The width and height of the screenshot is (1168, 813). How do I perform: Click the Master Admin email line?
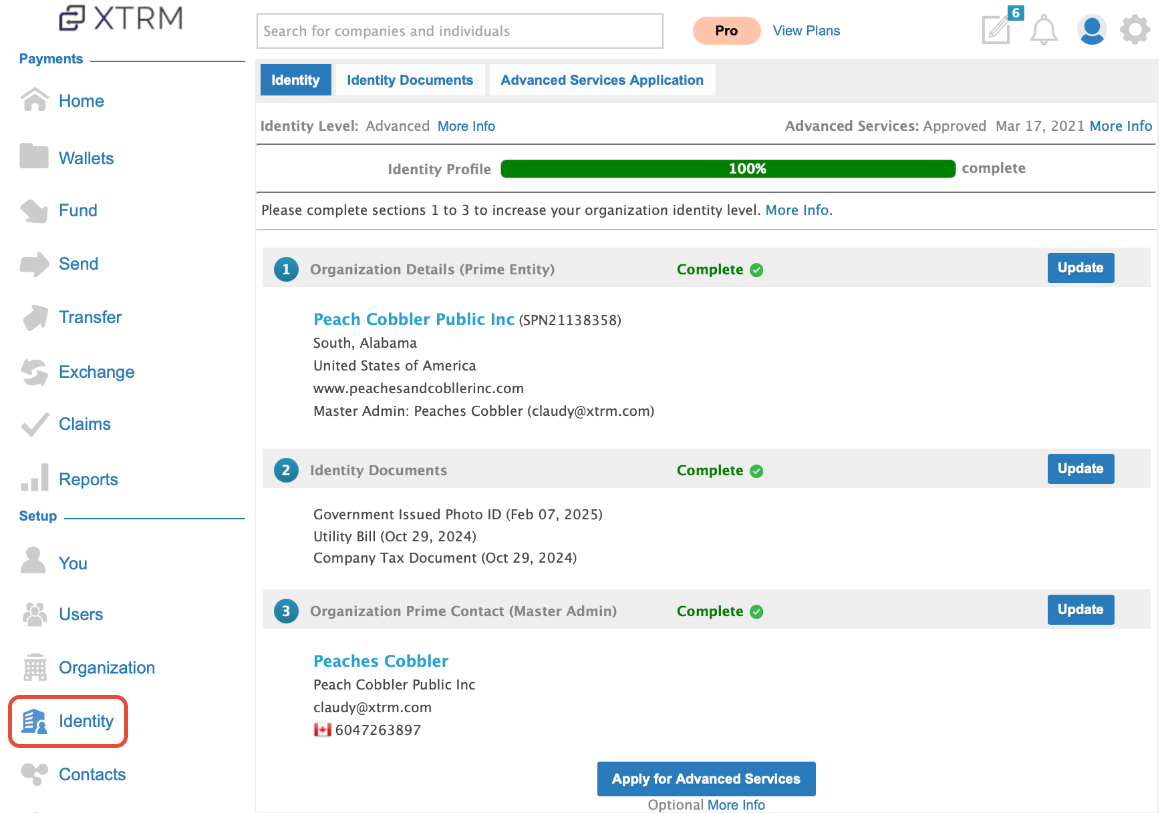tap(483, 411)
